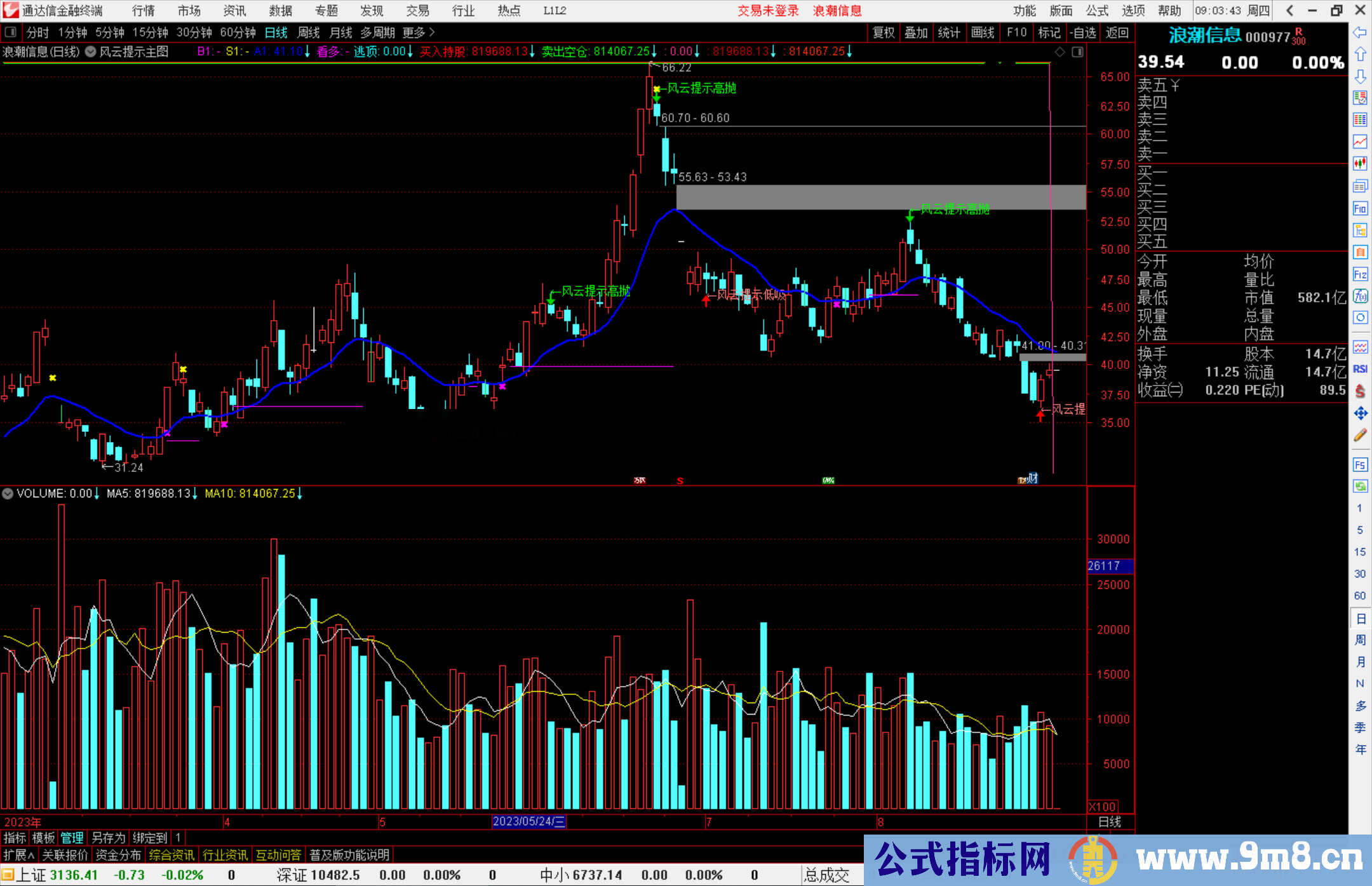Click the RSI indicator icon
The image size is (1372, 886).
(x=1360, y=369)
